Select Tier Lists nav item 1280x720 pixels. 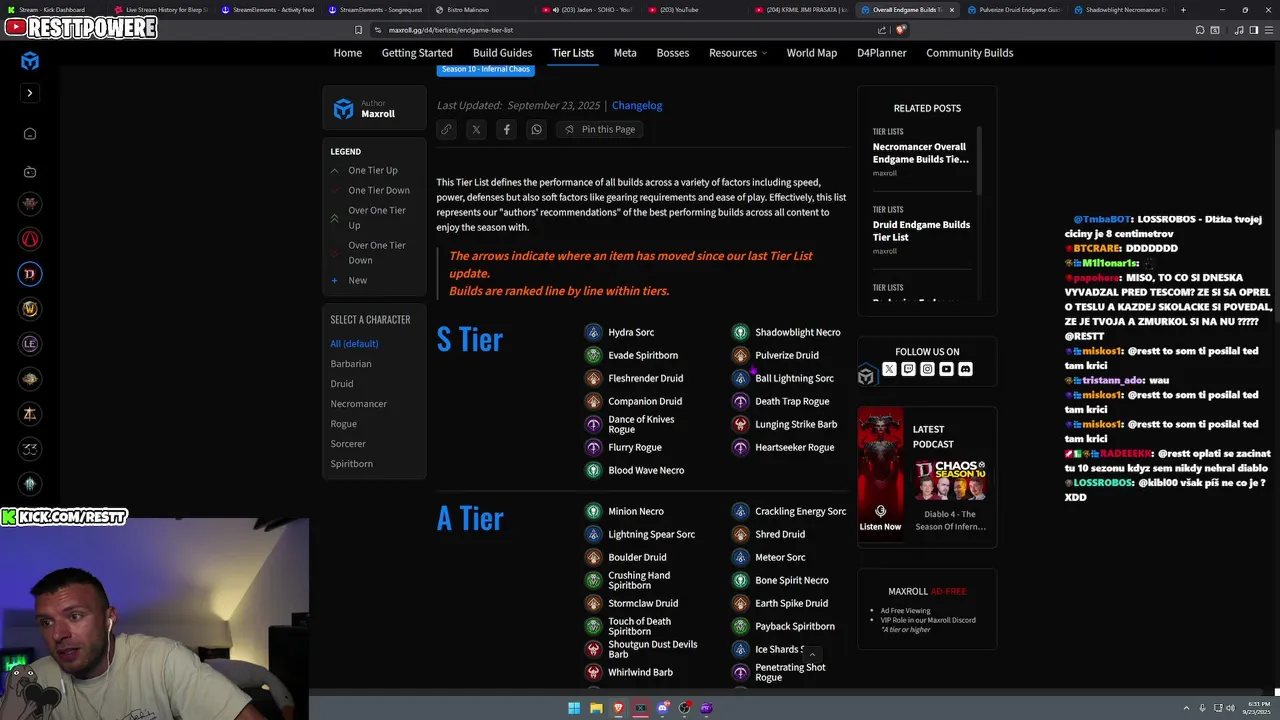point(573,52)
